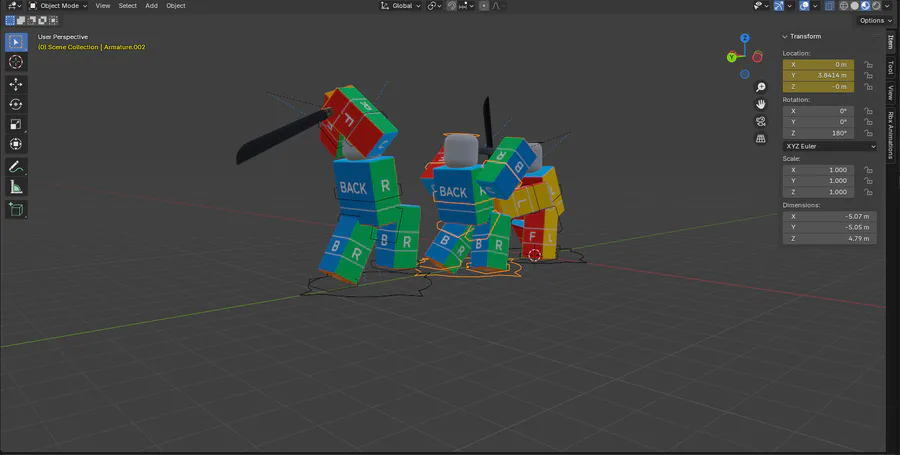Open XYZ Euler rotation mode dropdown
The image size is (900, 455).
pos(829,146)
